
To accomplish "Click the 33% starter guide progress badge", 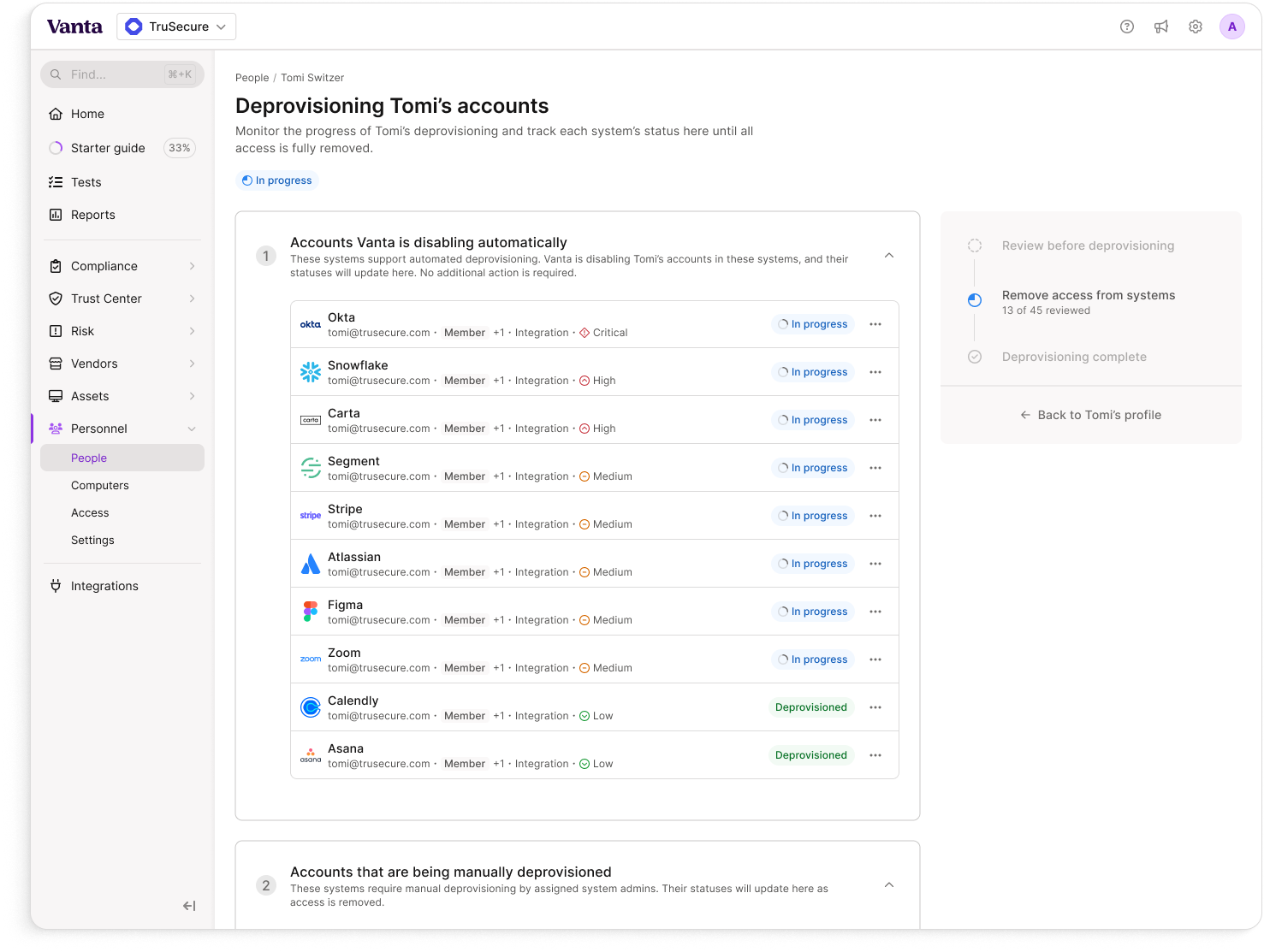I will coord(180,148).
